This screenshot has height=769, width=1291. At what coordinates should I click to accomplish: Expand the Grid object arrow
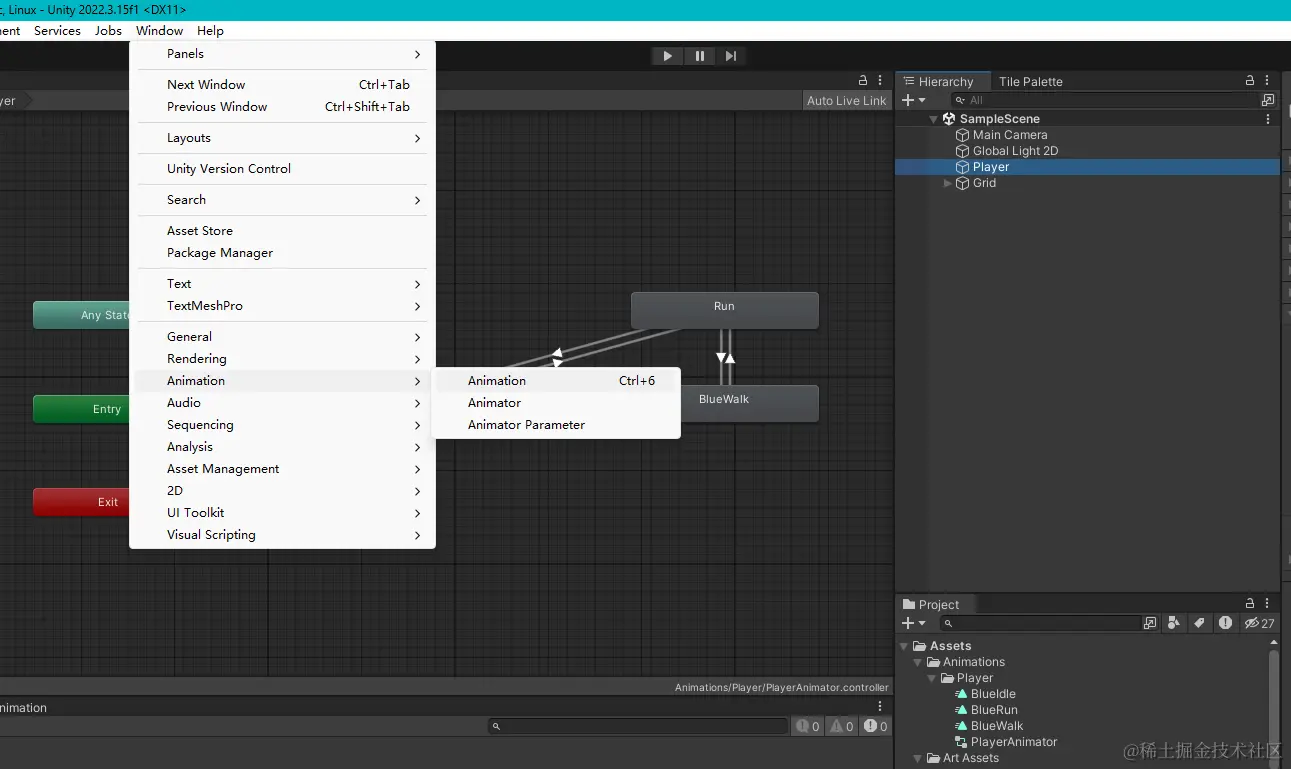[x=948, y=183]
